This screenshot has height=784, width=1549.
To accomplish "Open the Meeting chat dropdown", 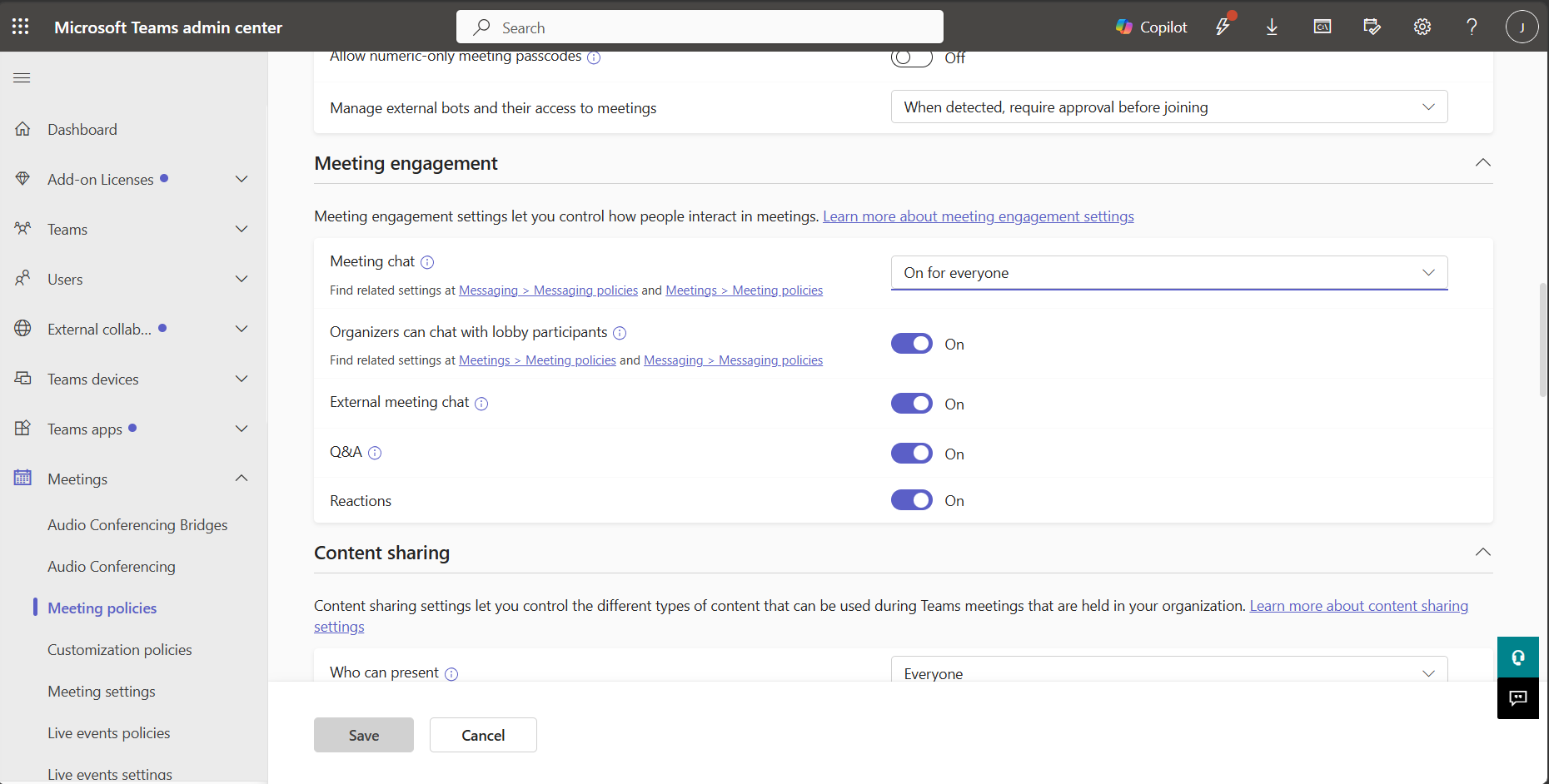I will 1169,273.
